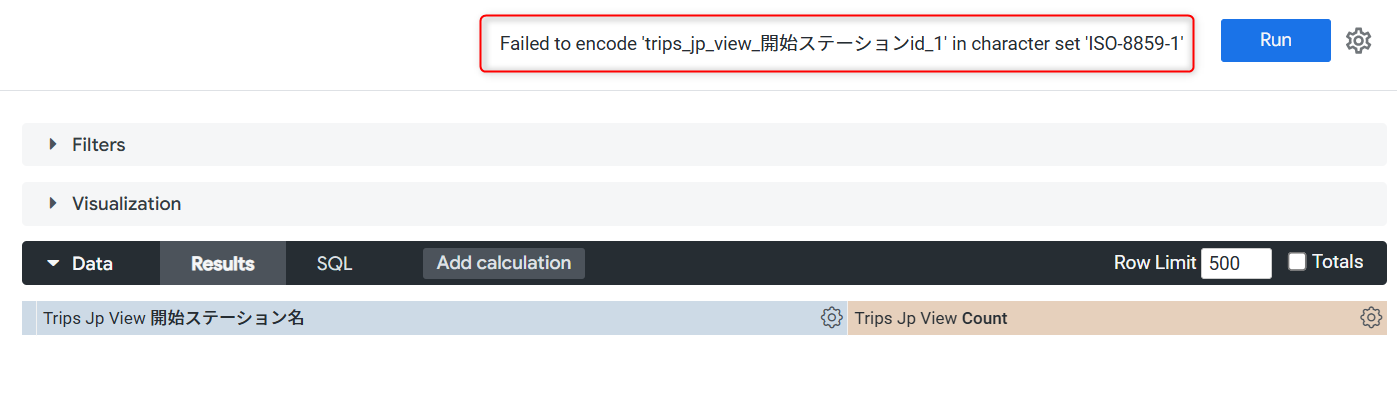1397x419 pixels.
Task: Open the Explore settings gear next to Run
Action: [x=1358, y=41]
